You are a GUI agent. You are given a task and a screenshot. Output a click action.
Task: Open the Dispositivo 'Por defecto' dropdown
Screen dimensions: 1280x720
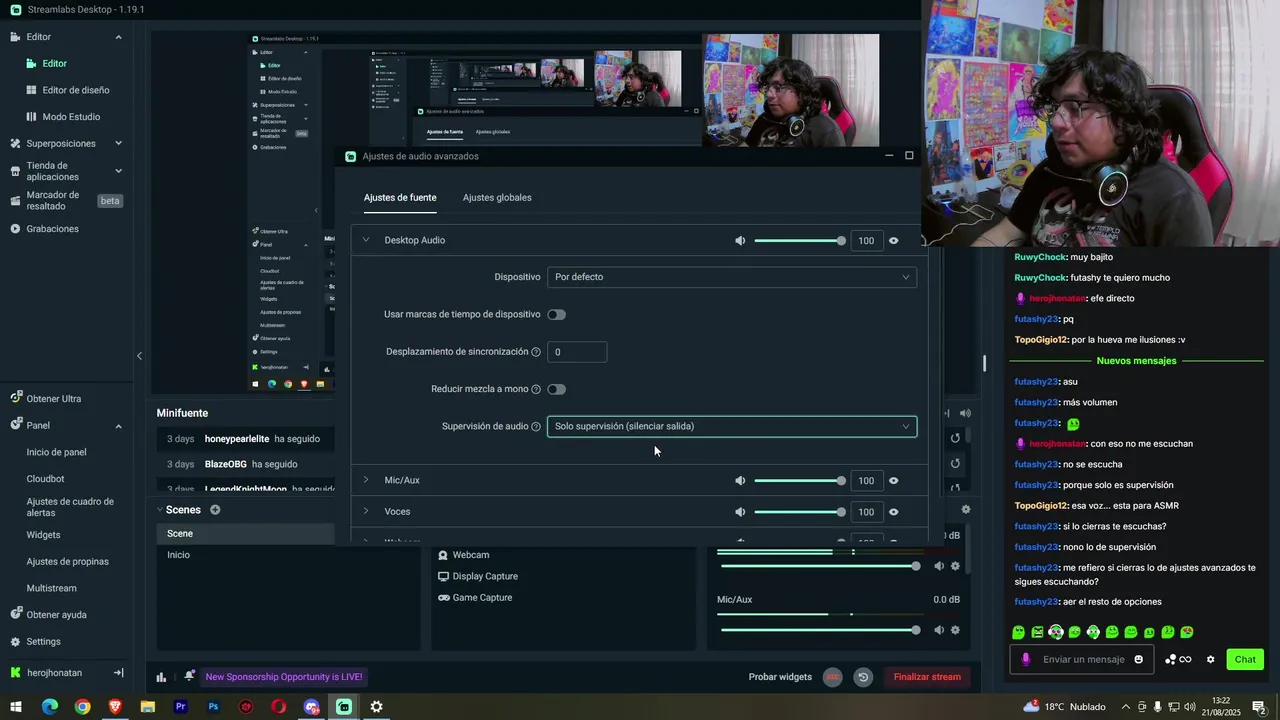[x=732, y=277]
